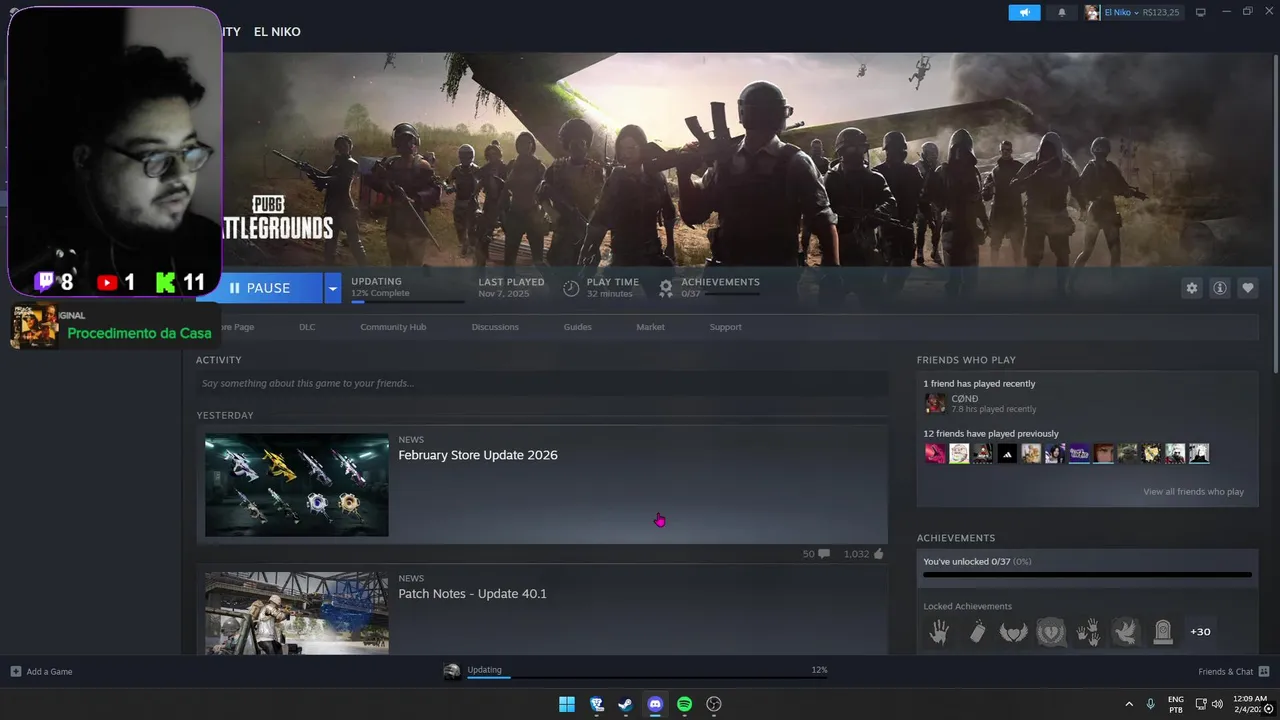Screen dimensions: 1280x720
Task: Open the winged heart locked achievement
Action: [1014, 632]
